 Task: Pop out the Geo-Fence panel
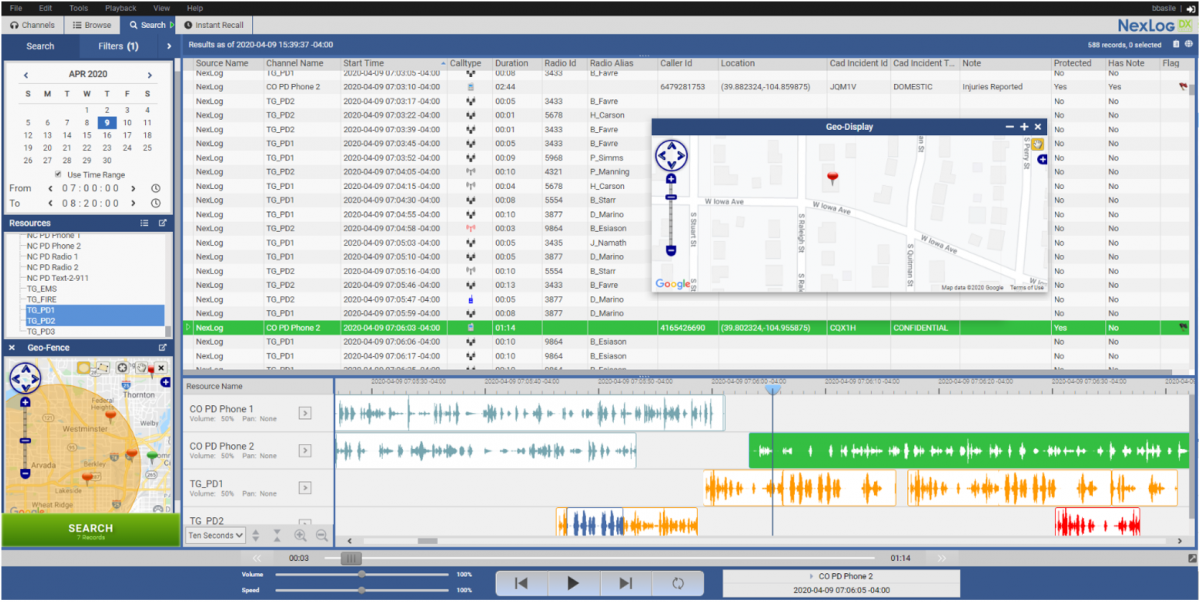(x=163, y=348)
